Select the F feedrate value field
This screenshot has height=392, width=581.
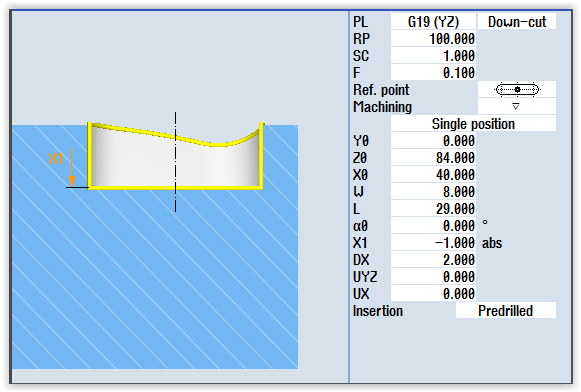[433, 73]
